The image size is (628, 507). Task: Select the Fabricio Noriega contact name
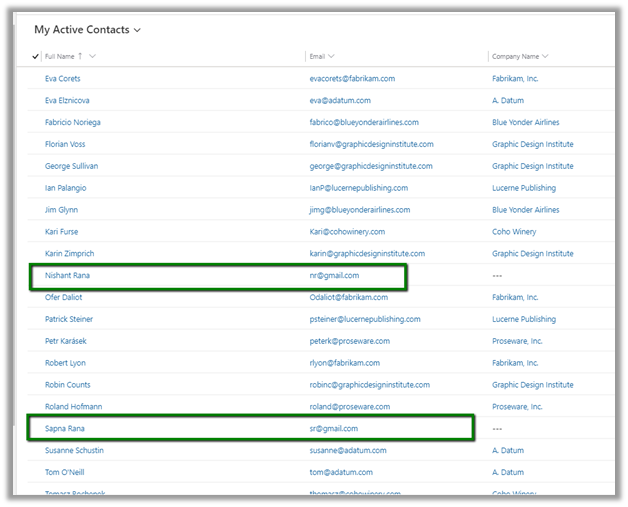point(72,123)
